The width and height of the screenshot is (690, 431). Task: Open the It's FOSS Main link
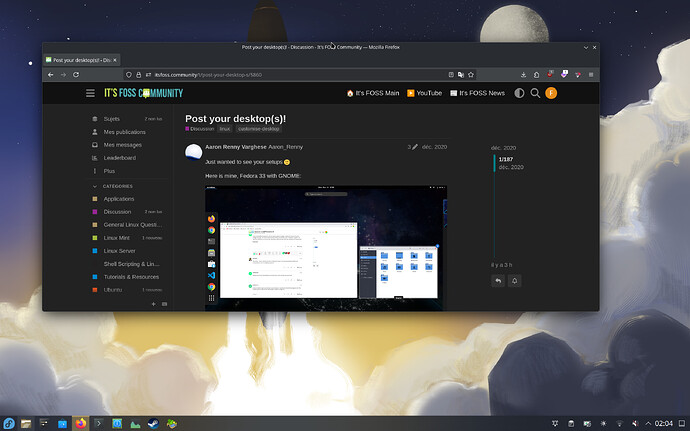(x=372, y=93)
